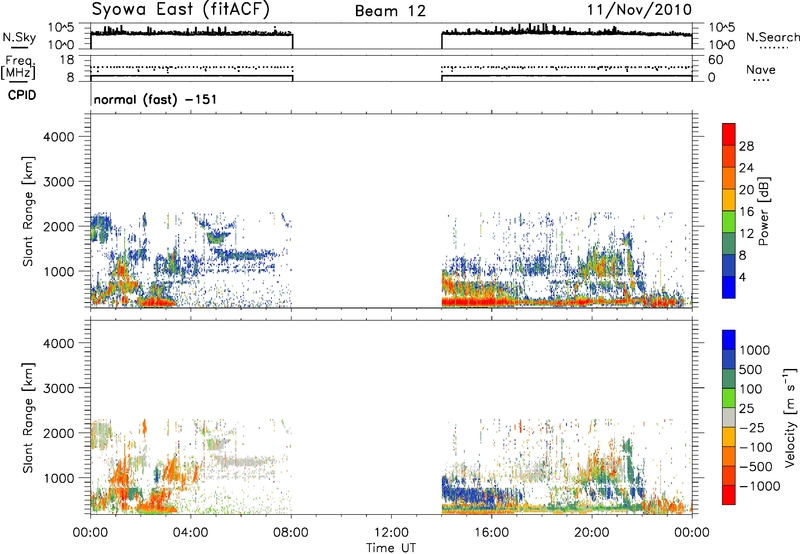Click the date '11/Nov/2010'
800x554 pixels.
pos(639,10)
